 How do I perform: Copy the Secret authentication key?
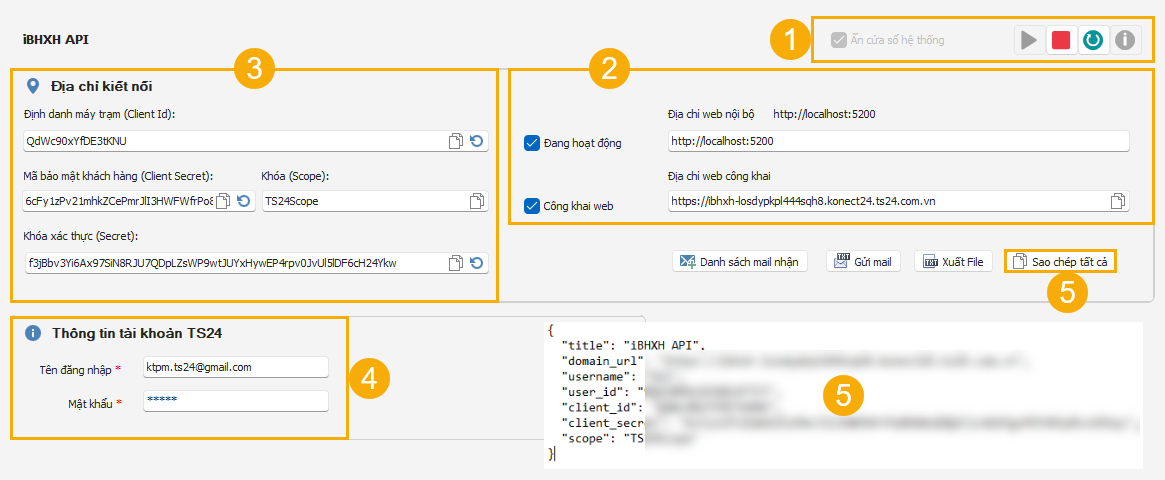[455, 262]
